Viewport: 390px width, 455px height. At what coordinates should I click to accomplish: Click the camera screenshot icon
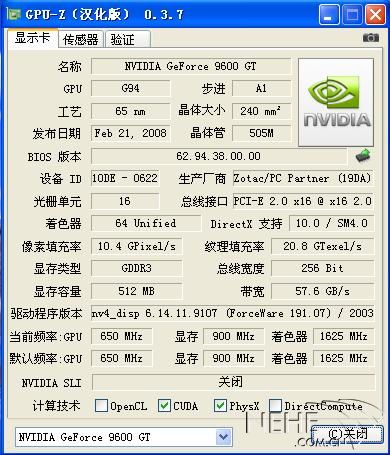pos(371,38)
